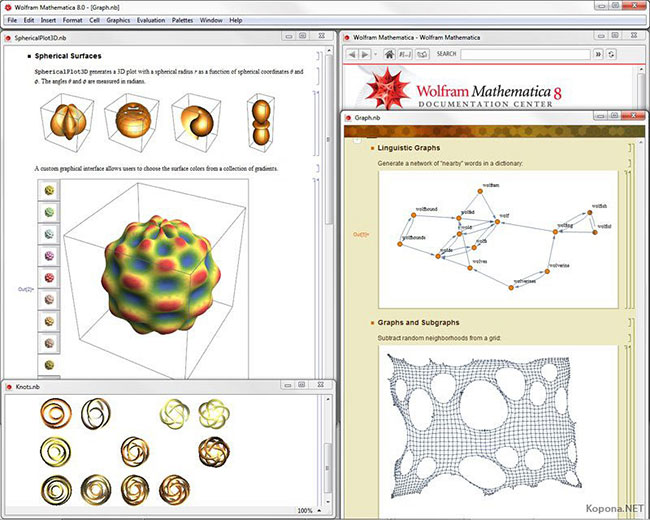Select the Graphs and Subgraphs heading cell bracket
This screenshot has height=520, width=650.
point(630,323)
